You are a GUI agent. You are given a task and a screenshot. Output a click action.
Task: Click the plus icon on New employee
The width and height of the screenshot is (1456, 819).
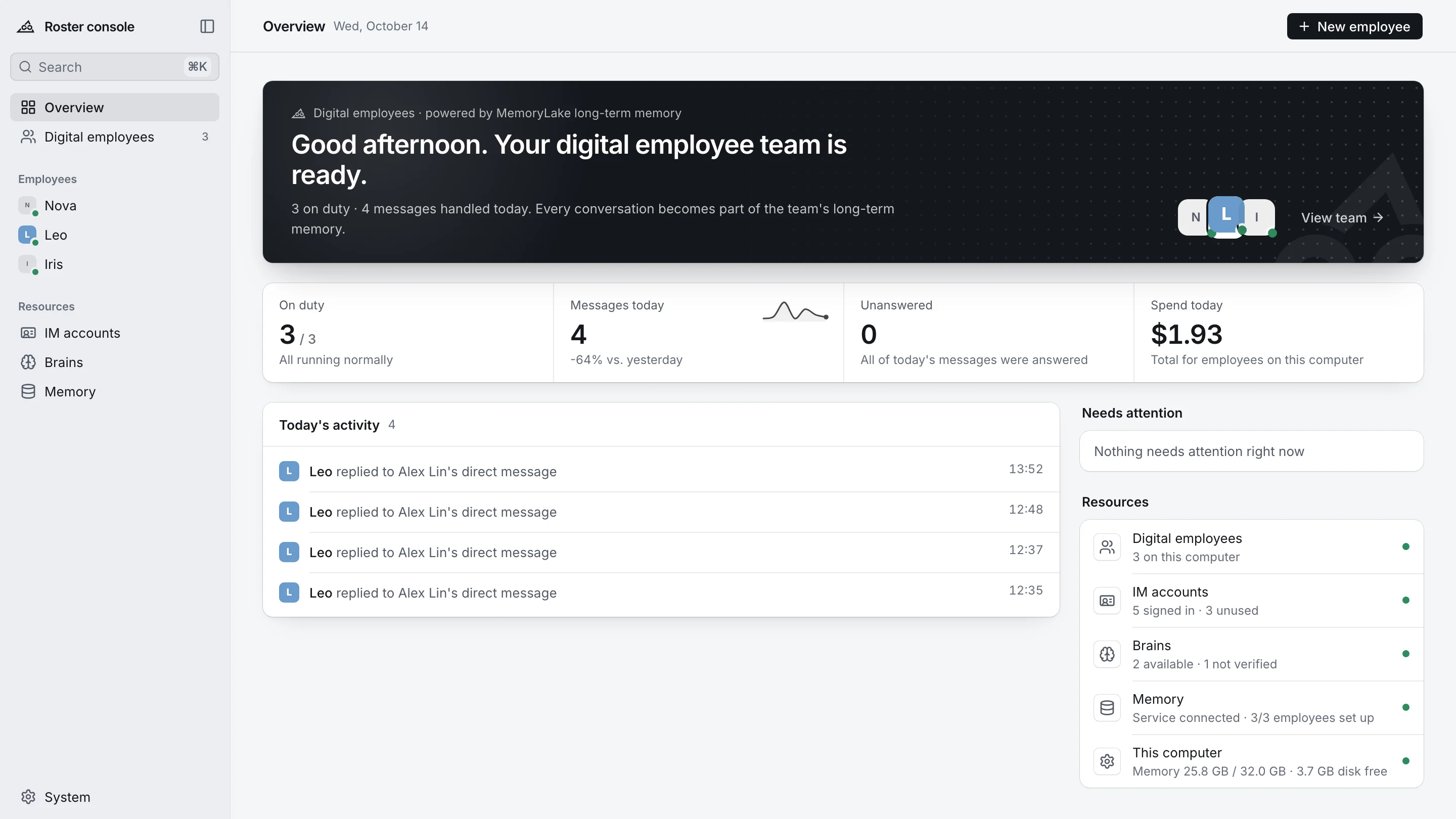[1304, 27]
